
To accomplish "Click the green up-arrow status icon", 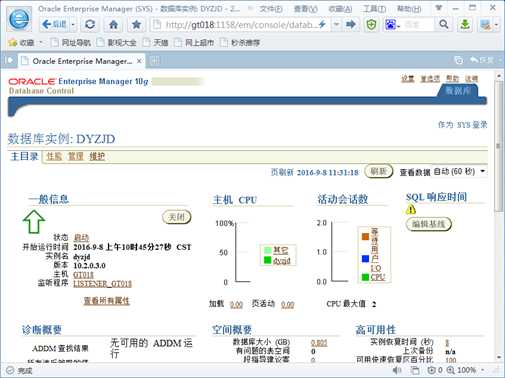I will (x=34, y=221).
